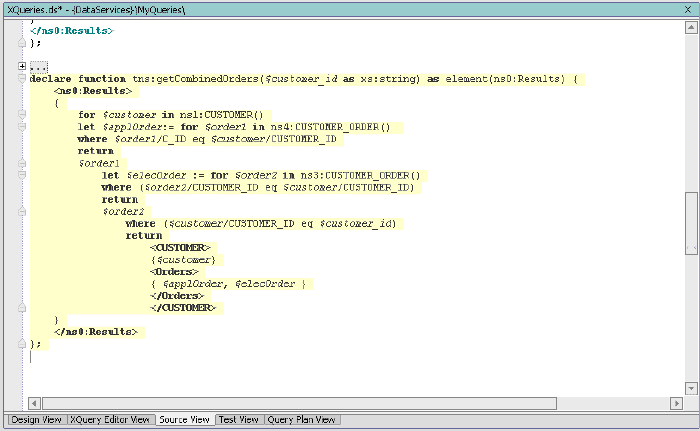The height and width of the screenshot is (431, 700).
Task: Click 'element(ns0:Results)' return type
Action: (x=505, y=79)
